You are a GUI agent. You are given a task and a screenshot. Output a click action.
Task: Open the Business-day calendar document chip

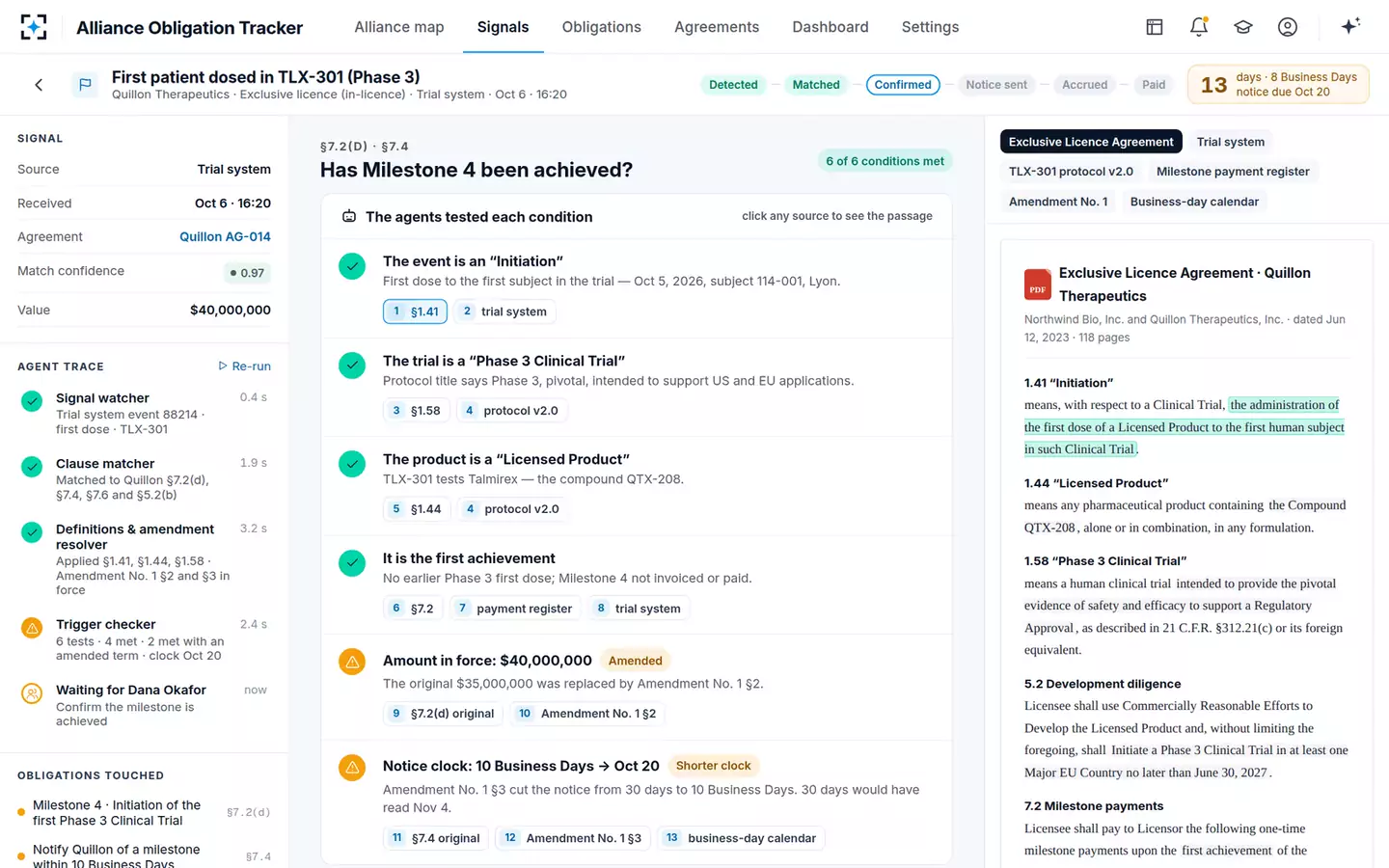pos(1194,202)
